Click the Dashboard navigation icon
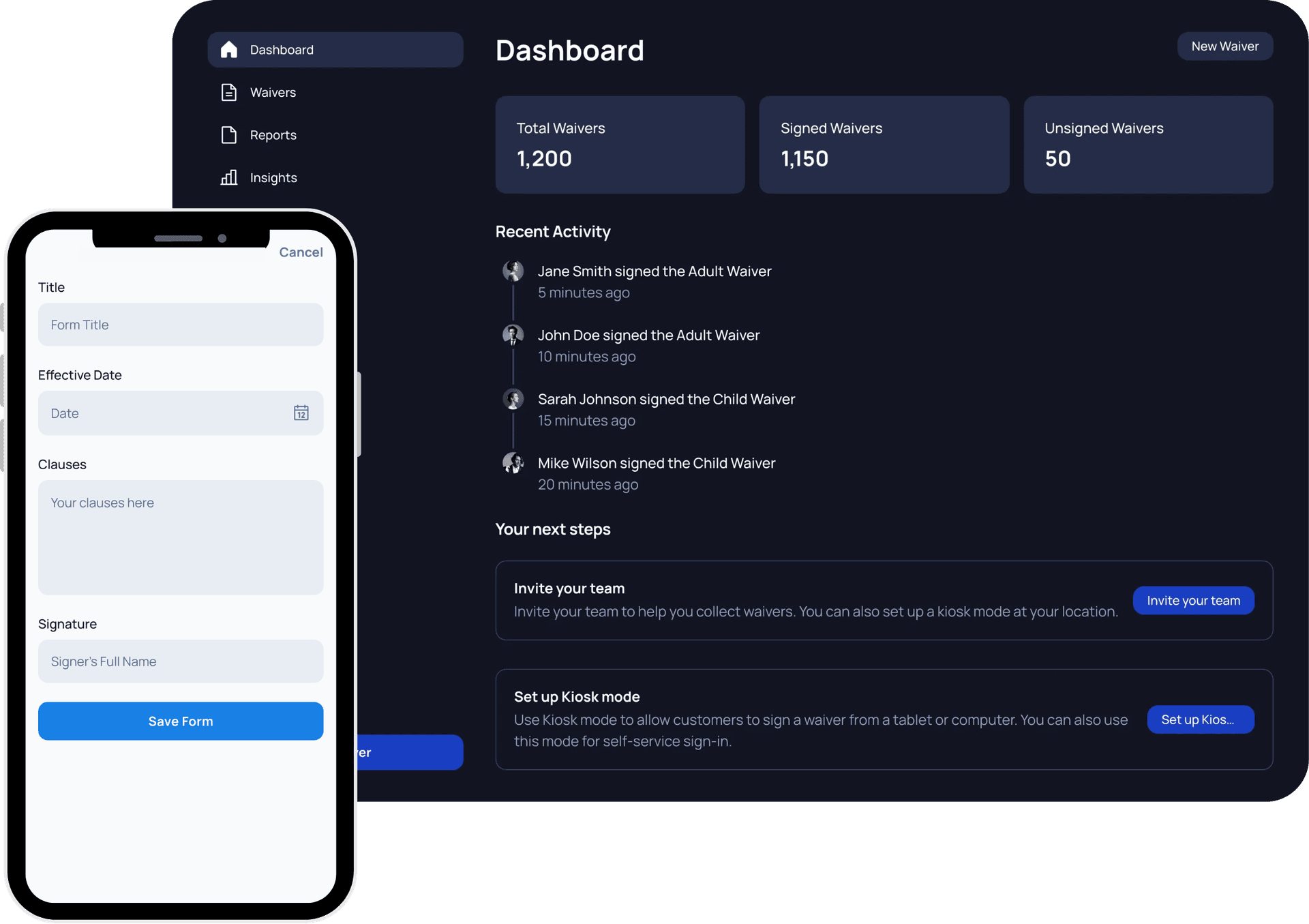1309x924 pixels. point(228,49)
